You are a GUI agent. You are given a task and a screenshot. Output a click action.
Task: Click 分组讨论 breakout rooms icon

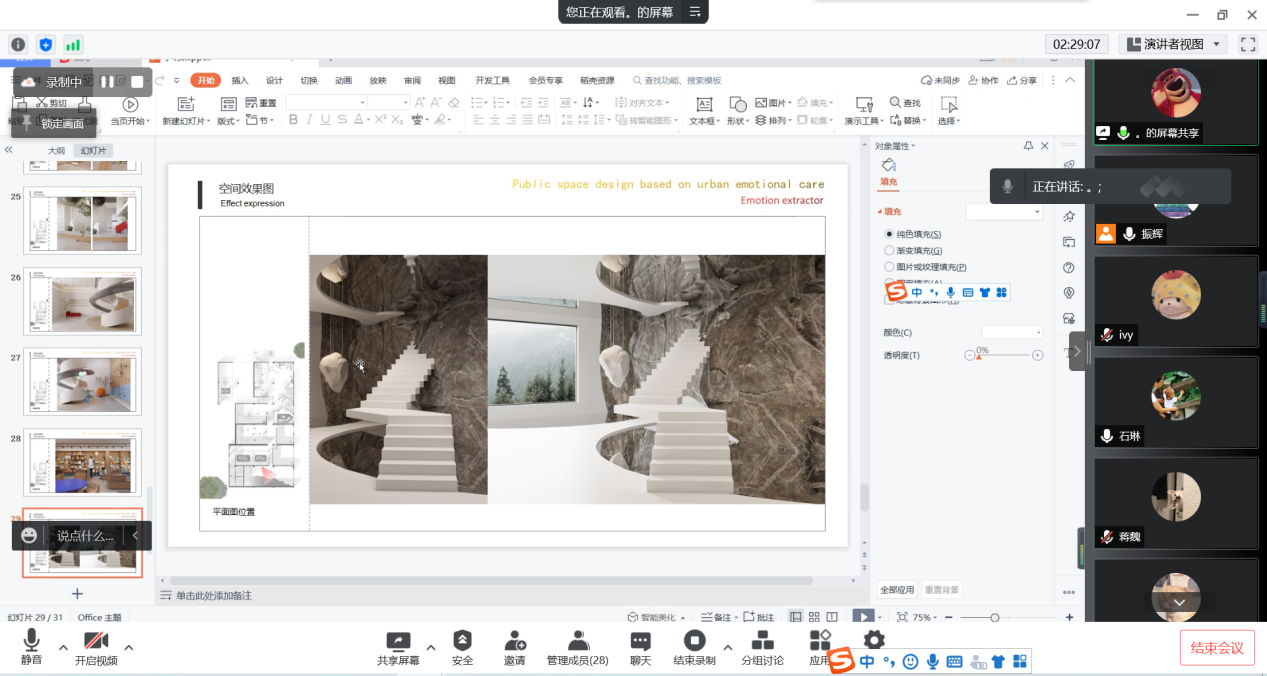click(x=762, y=646)
